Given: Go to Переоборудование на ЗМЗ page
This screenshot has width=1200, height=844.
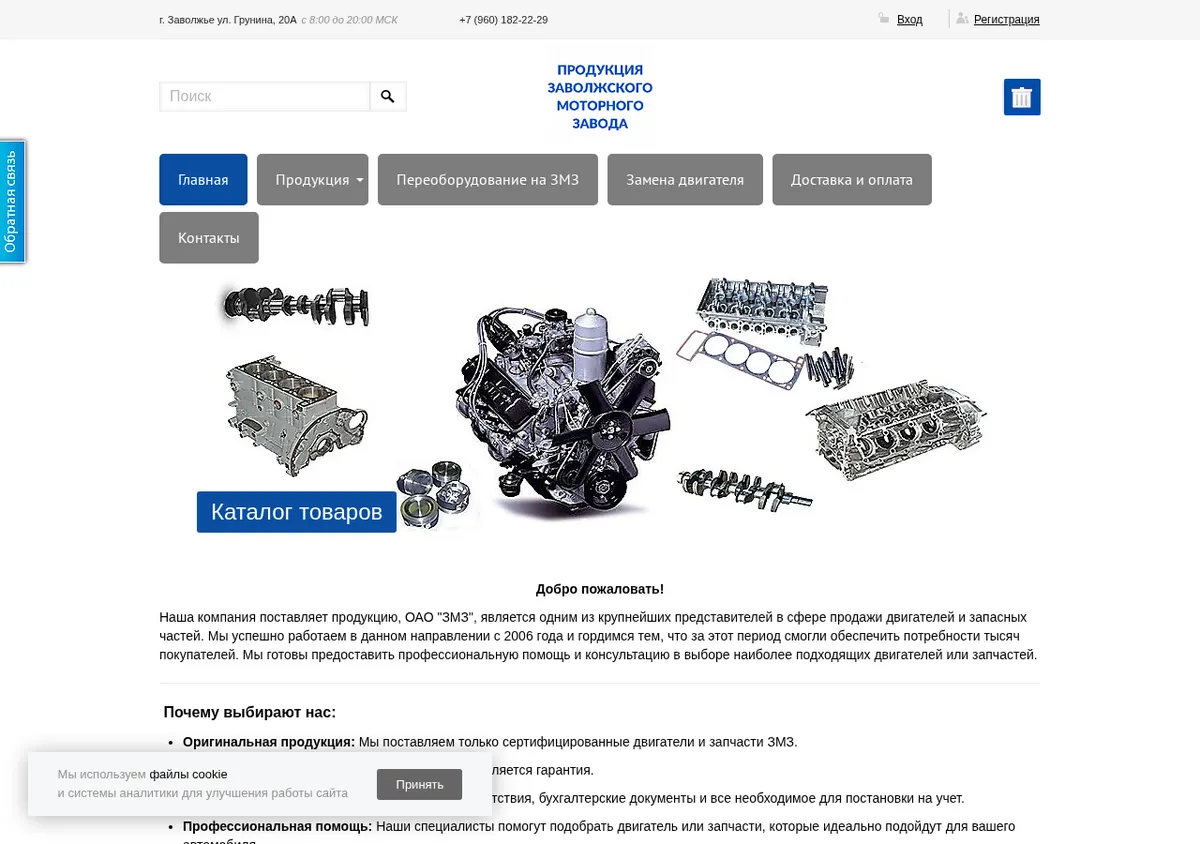Looking at the screenshot, I should (x=488, y=180).
